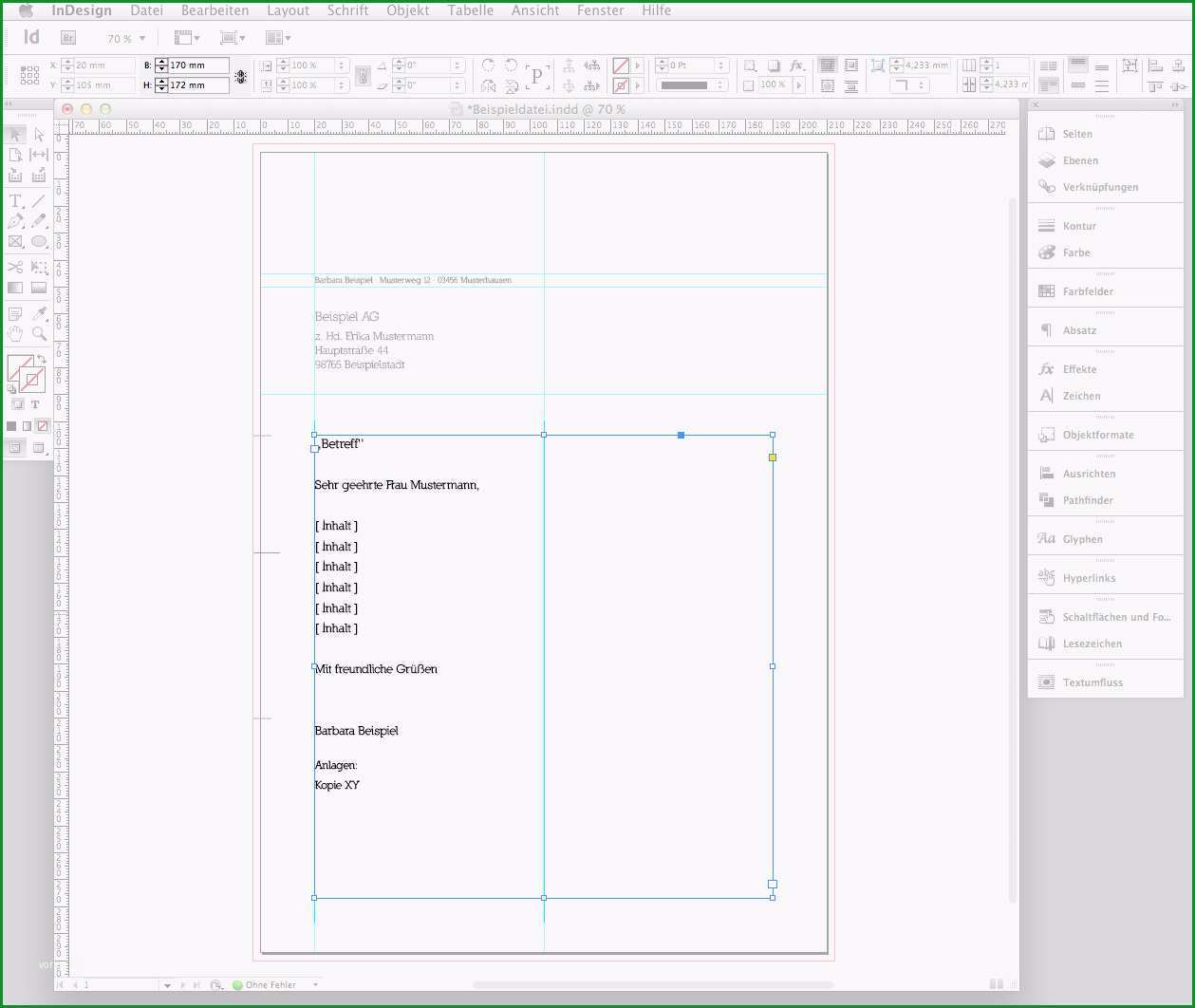Open the page number dropdown in status bar
Image resolution: width=1195 pixels, height=1008 pixels.
pos(167,985)
